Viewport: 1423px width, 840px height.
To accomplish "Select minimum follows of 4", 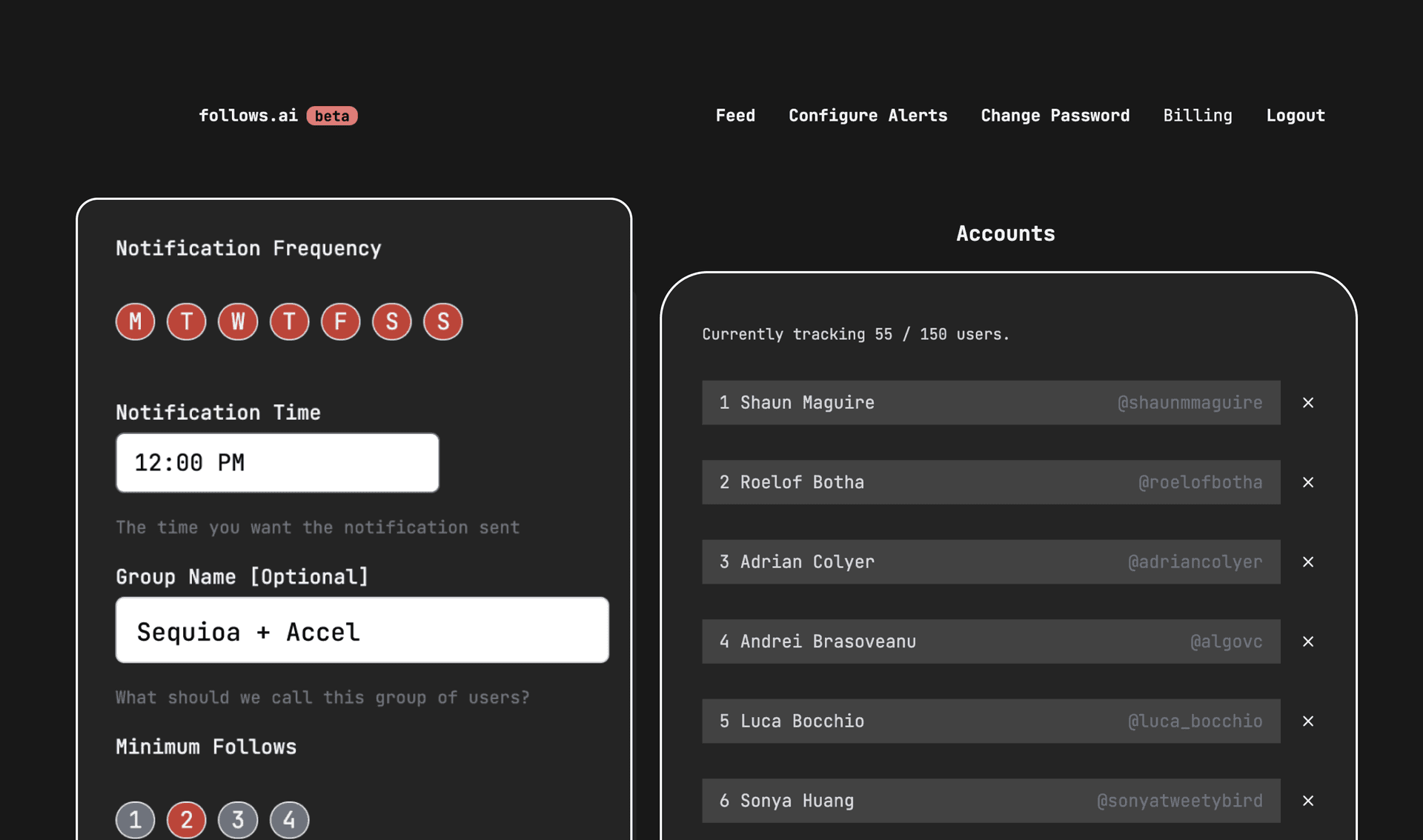I will tap(289, 820).
